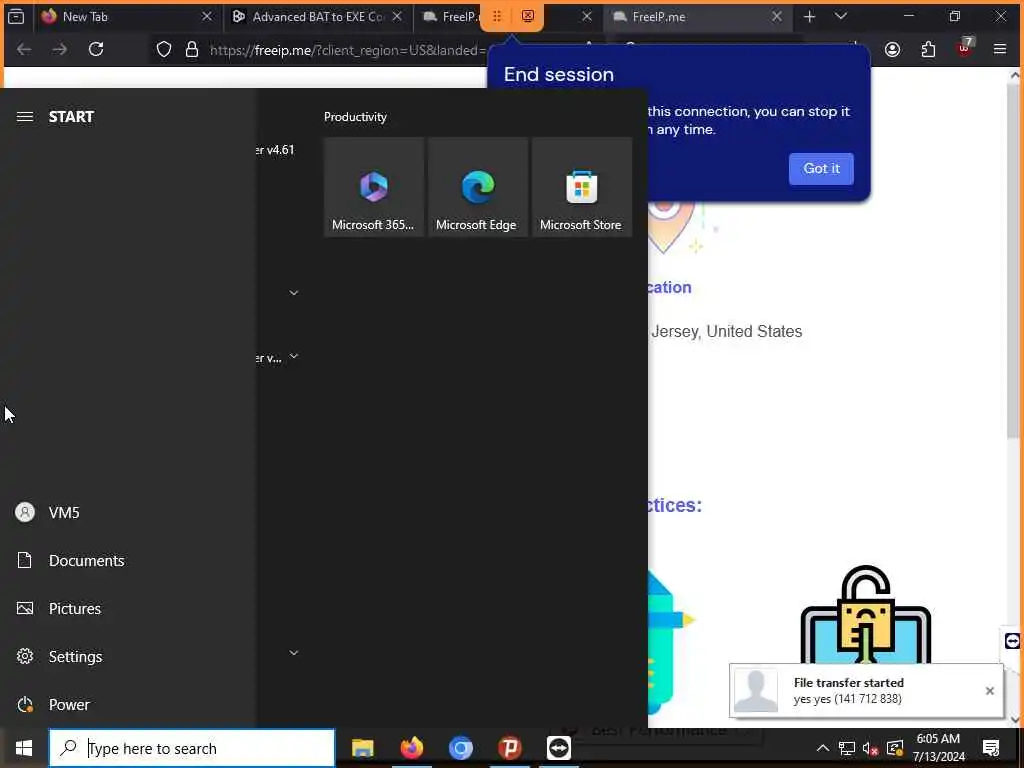The image size is (1024, 768).
Task: Dismiss the File transfer started notification
Action: [989, 691]
